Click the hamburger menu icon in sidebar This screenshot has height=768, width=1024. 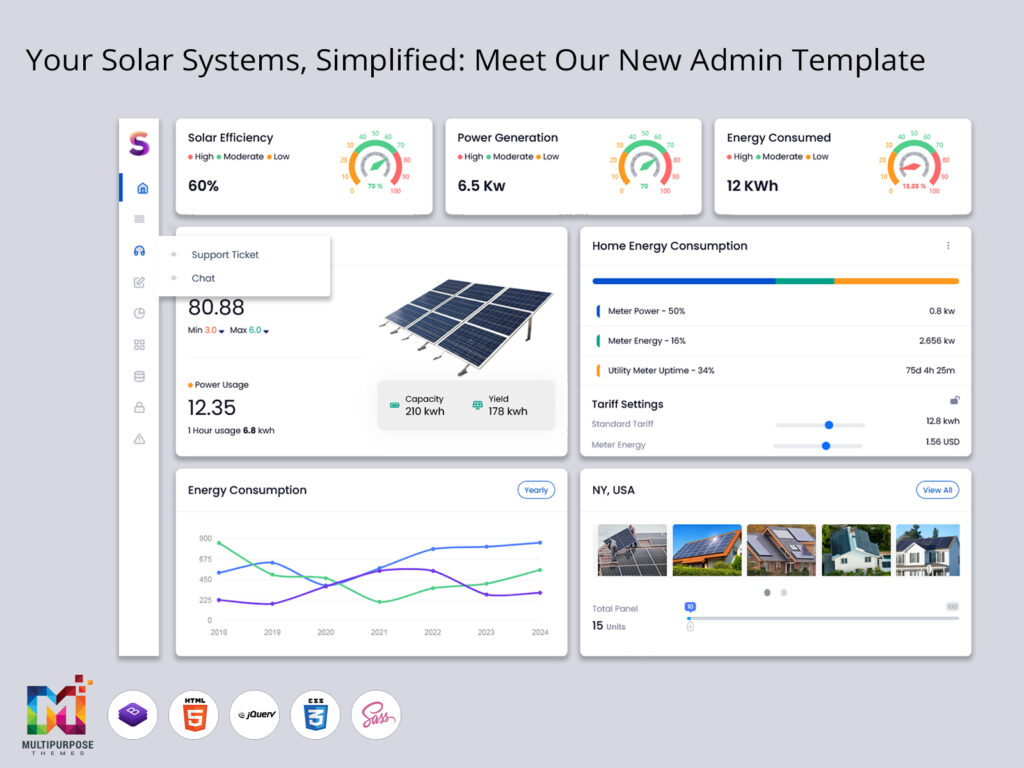(x=139, y=219)
